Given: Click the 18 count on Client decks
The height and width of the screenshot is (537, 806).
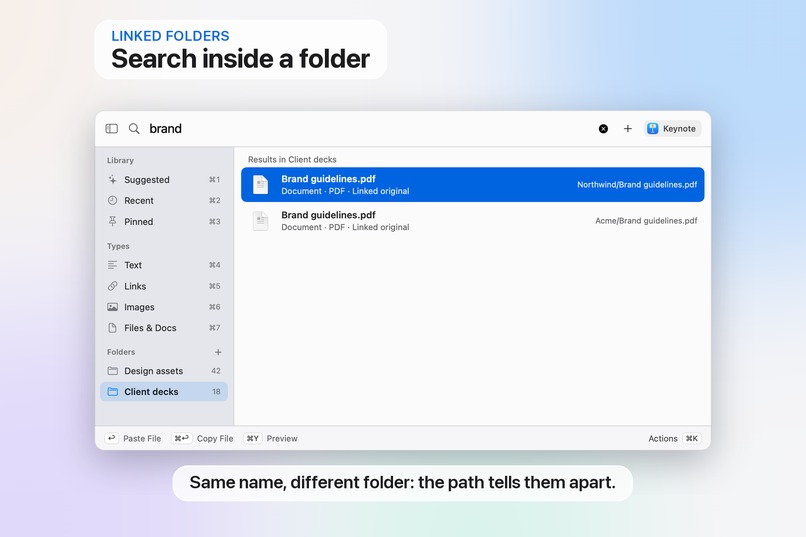Looking at the screenshot, I should [216, 392].
